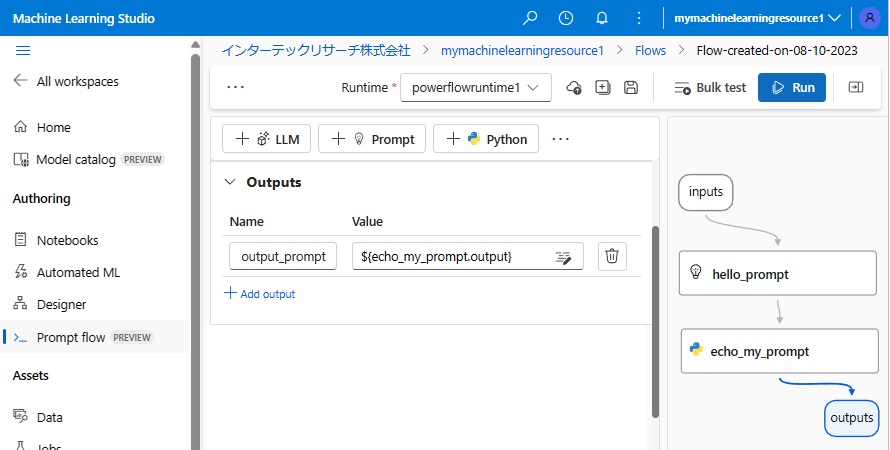This screenshot has width=890, height=450.
Task: Select the hello_prompt graph node
Action: point(778,274)
